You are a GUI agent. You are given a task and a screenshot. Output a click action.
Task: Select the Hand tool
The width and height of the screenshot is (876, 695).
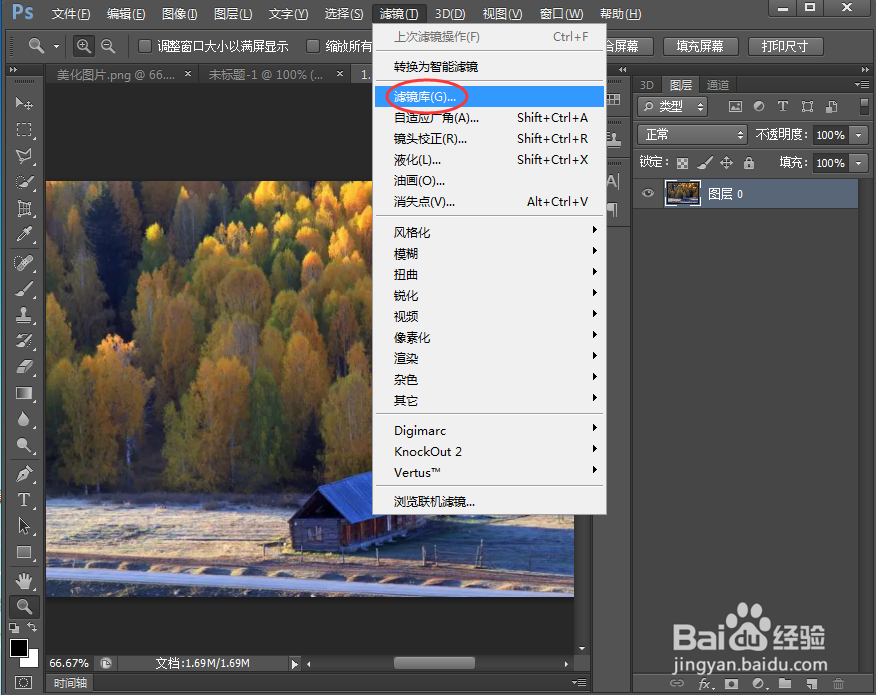[x=24, y=581]
